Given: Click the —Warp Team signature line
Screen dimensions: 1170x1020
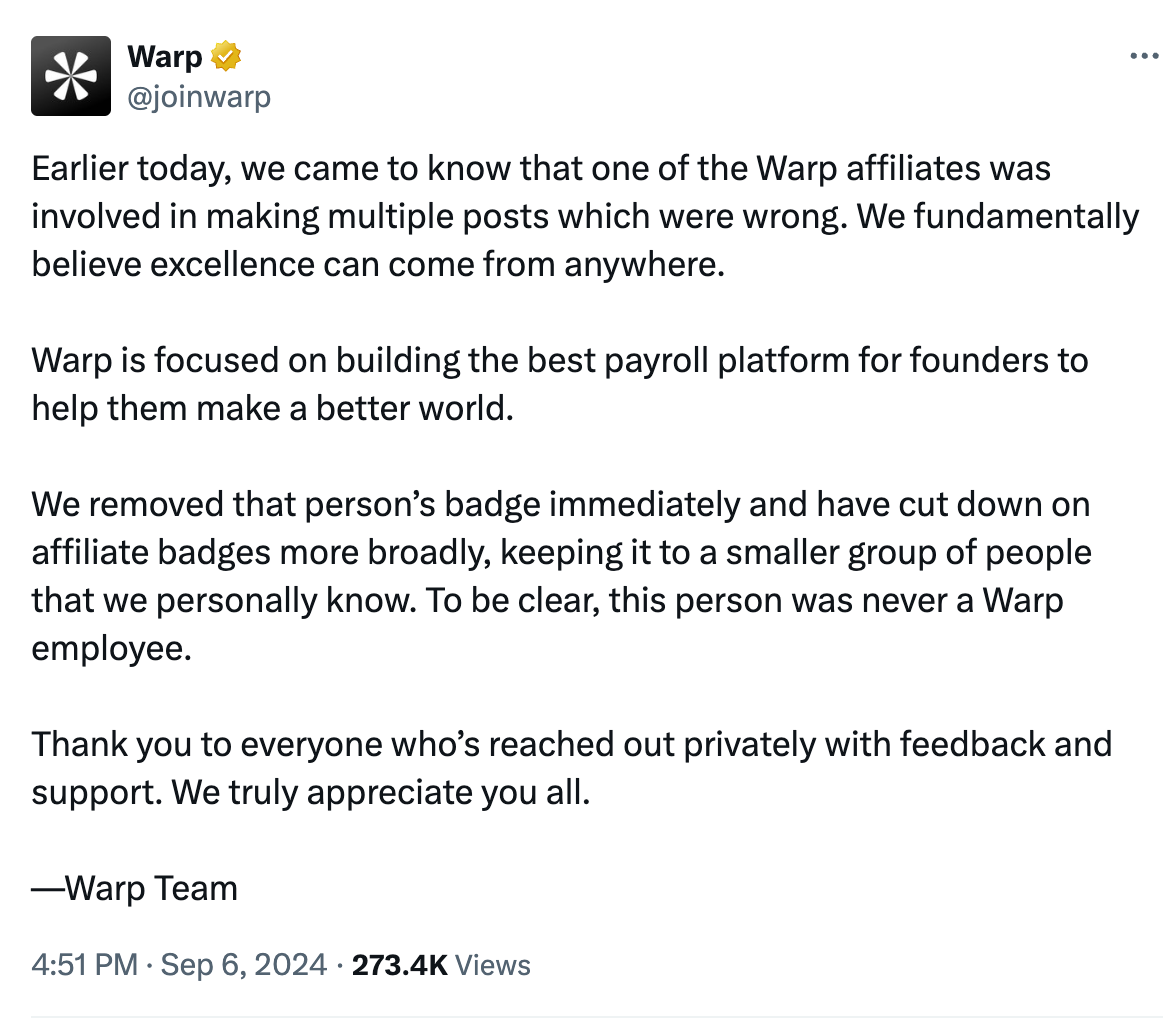Looking at the screenshot, I should (x=134, y=888).
